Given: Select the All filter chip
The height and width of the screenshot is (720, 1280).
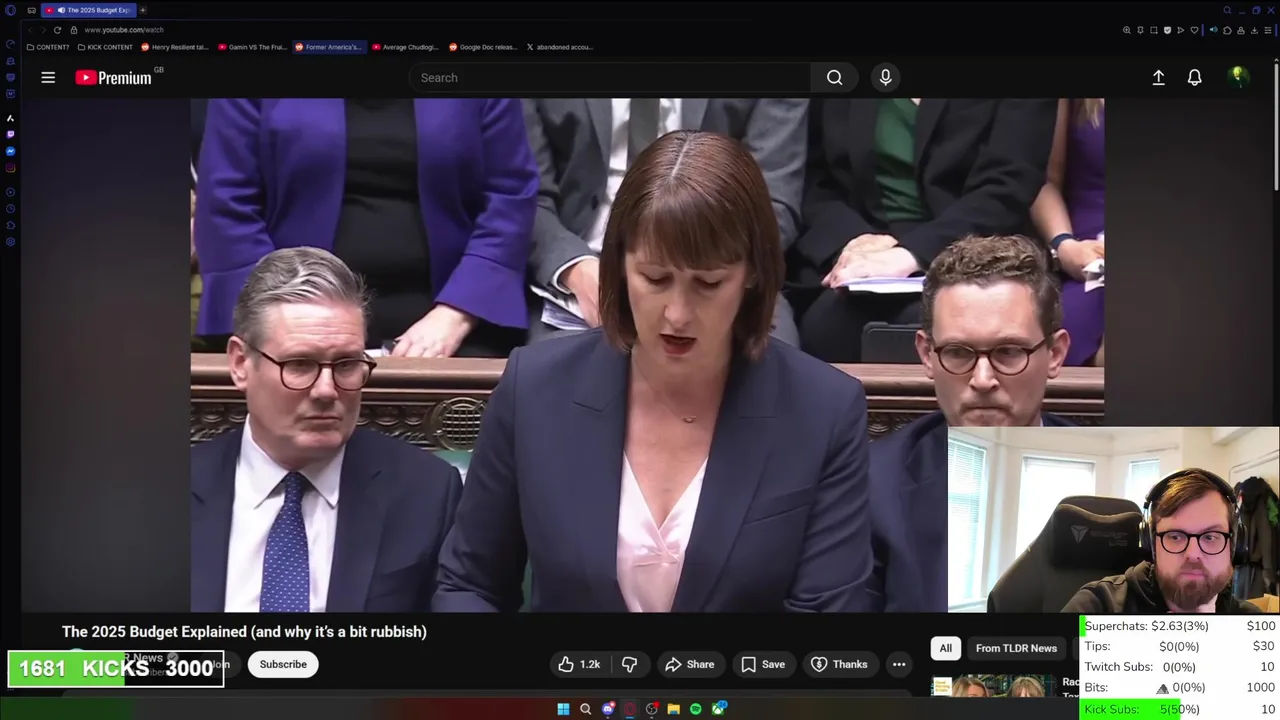Looking at the screenshot, I should click(x=945, y=648).
